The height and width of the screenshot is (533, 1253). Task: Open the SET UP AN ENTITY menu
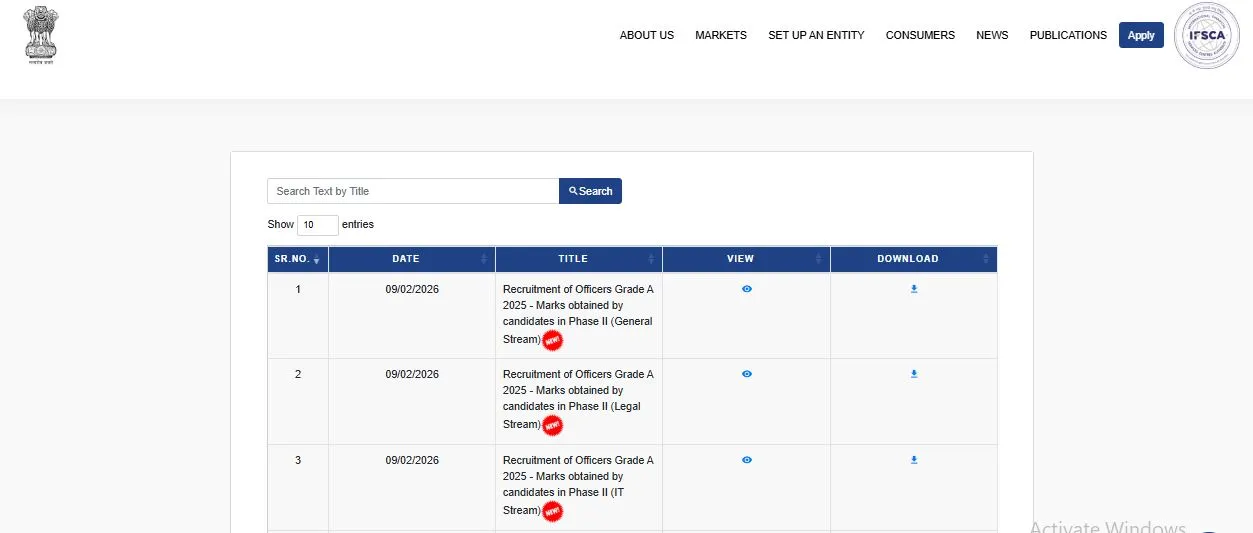tap(816, 35)
